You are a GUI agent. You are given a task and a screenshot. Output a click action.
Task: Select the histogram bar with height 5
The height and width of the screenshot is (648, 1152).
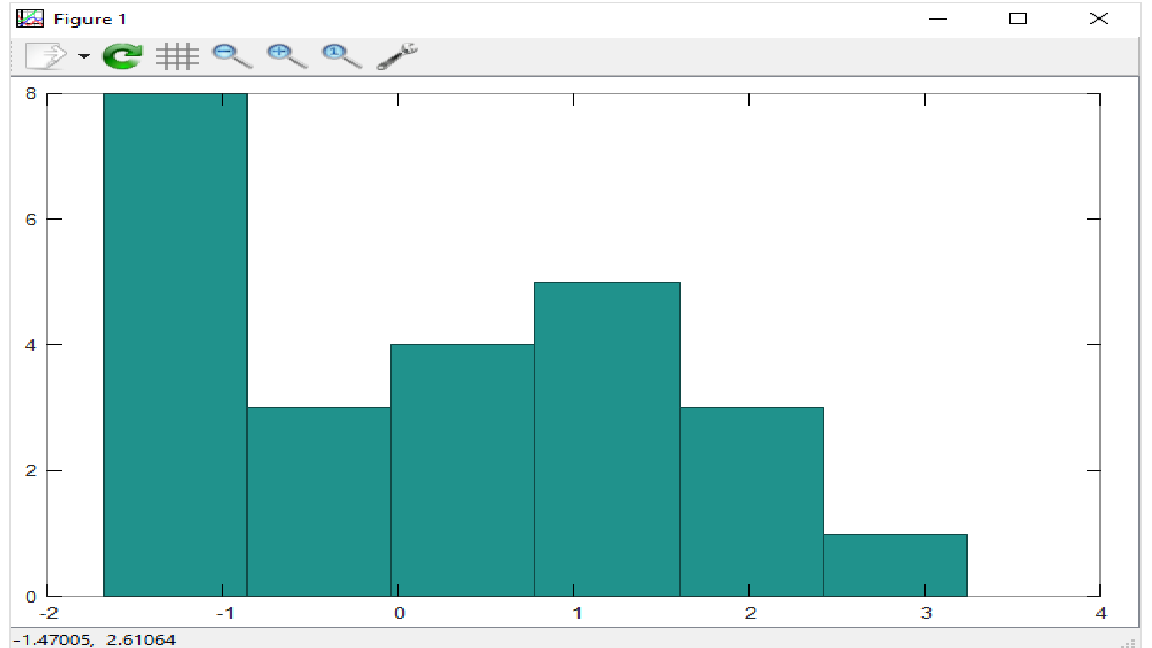[x=607, y=440]
